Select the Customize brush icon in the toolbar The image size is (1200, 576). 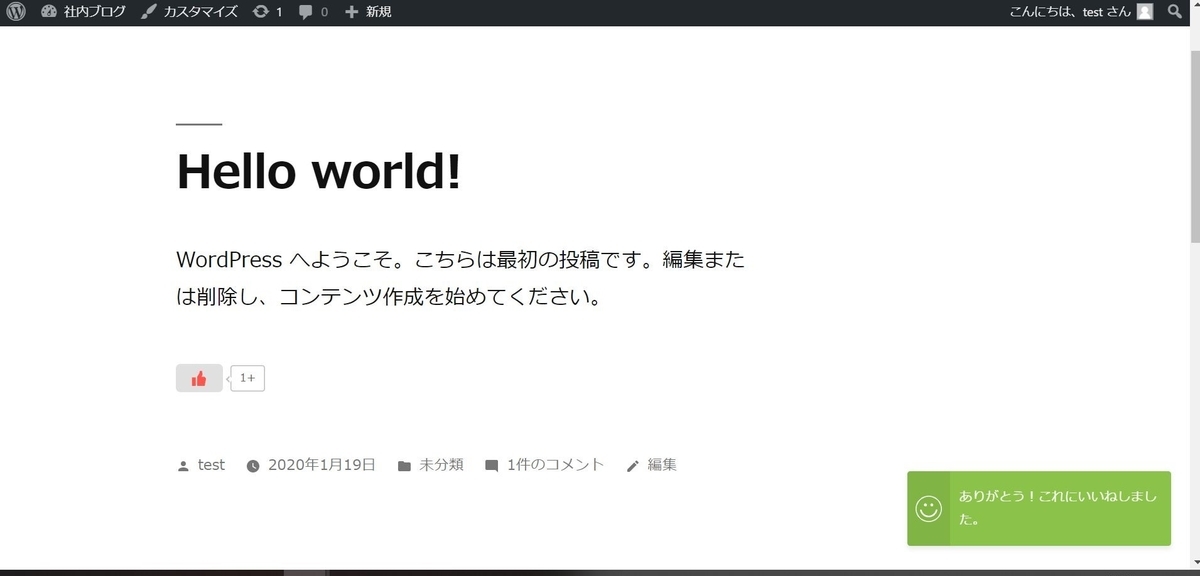click(148, 12)
